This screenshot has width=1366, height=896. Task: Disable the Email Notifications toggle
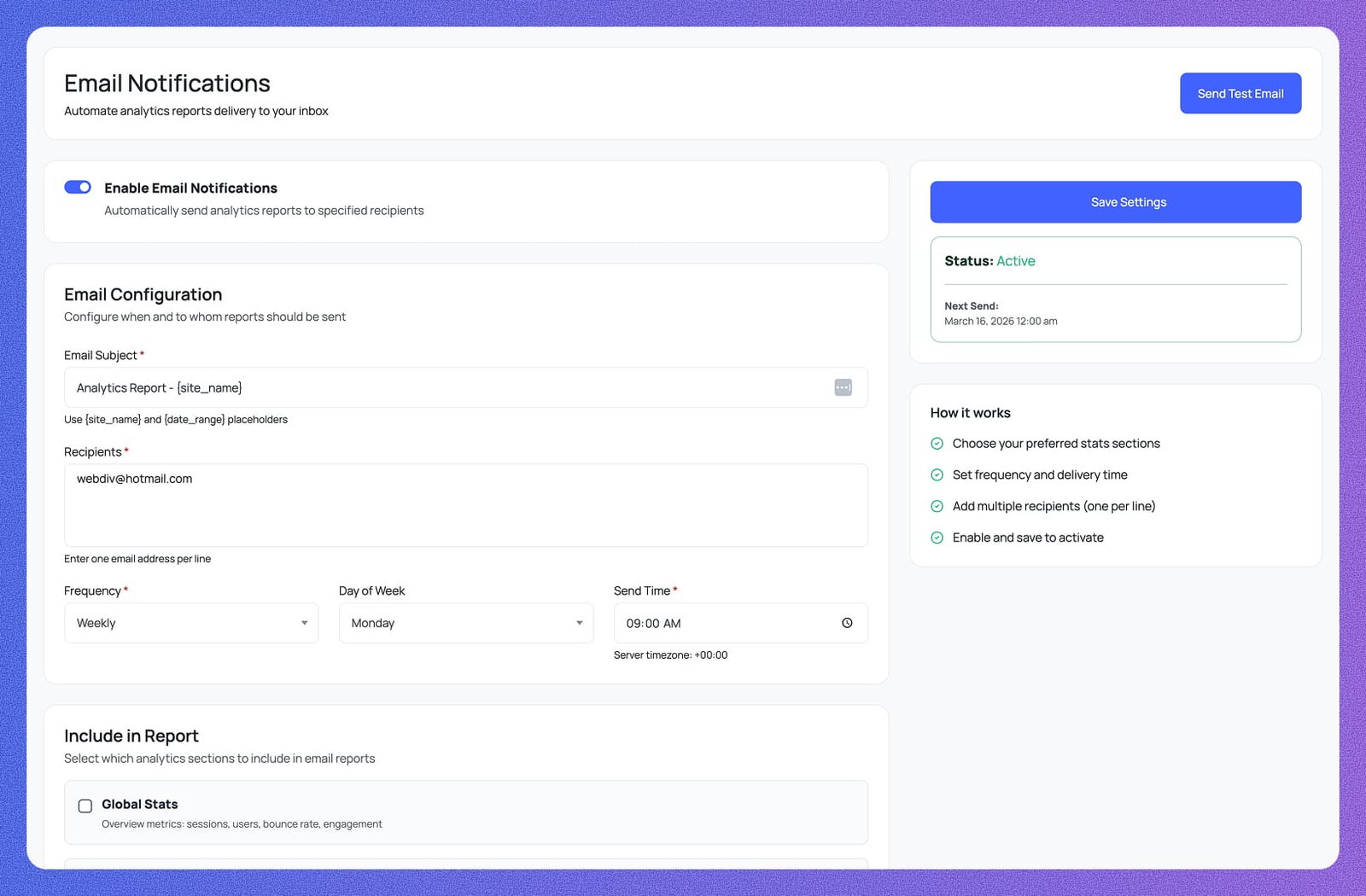pyautogui.click(x=78, y=187)
